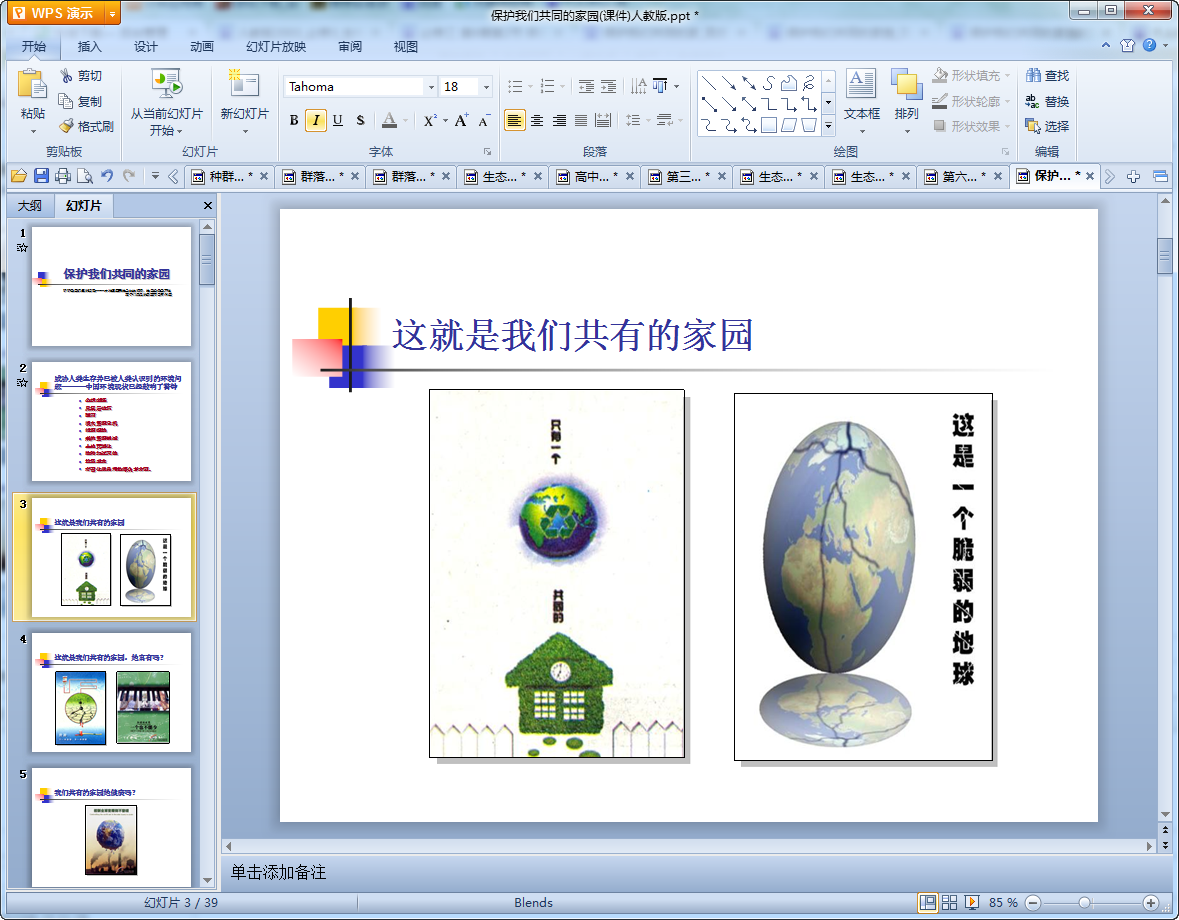Screen dimensions: 1179x920
Task: Select rectangle shape in gallery
Action: coord(768,126)
